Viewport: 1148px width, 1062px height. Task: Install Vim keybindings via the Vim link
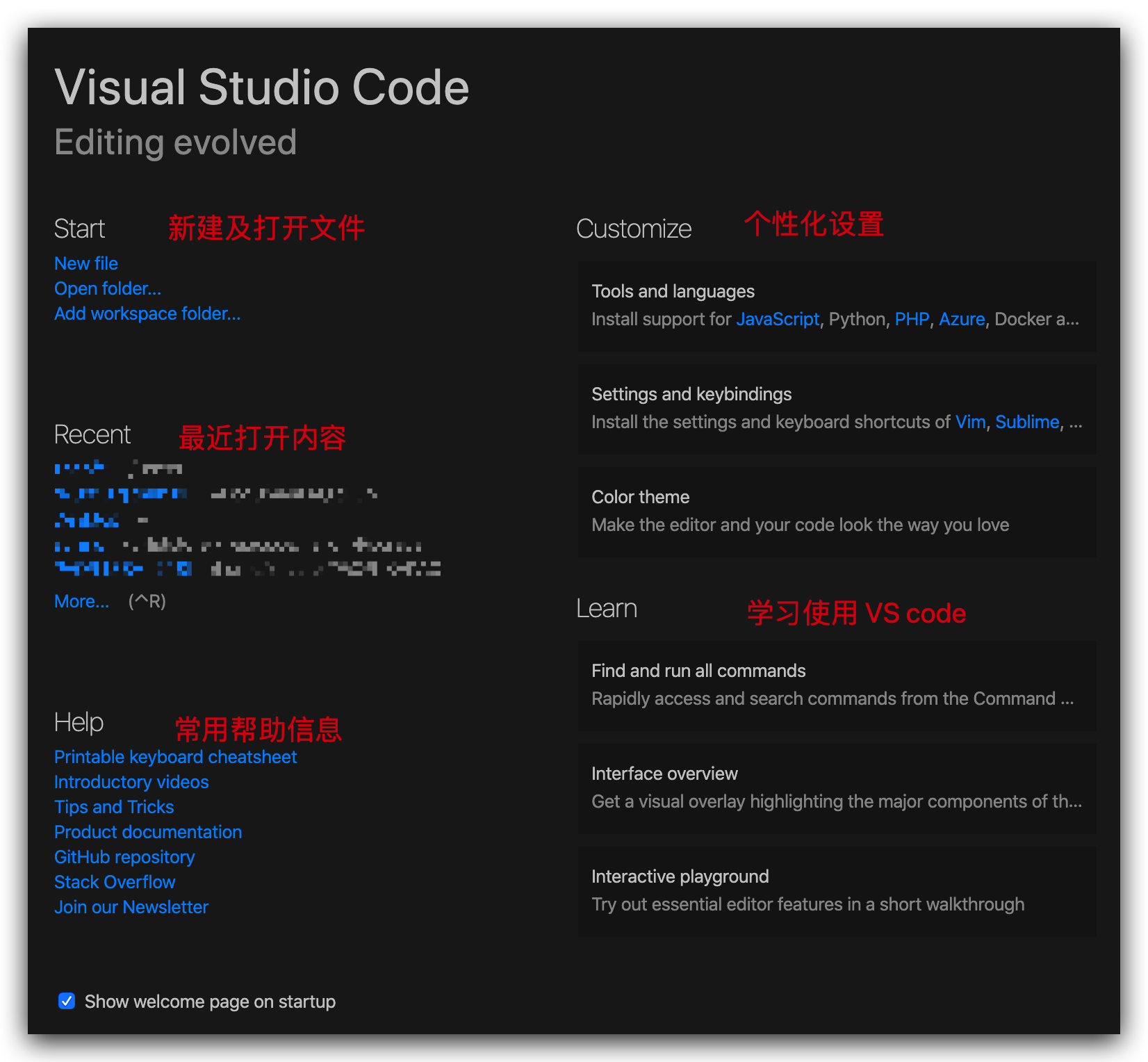coord(969,422)
